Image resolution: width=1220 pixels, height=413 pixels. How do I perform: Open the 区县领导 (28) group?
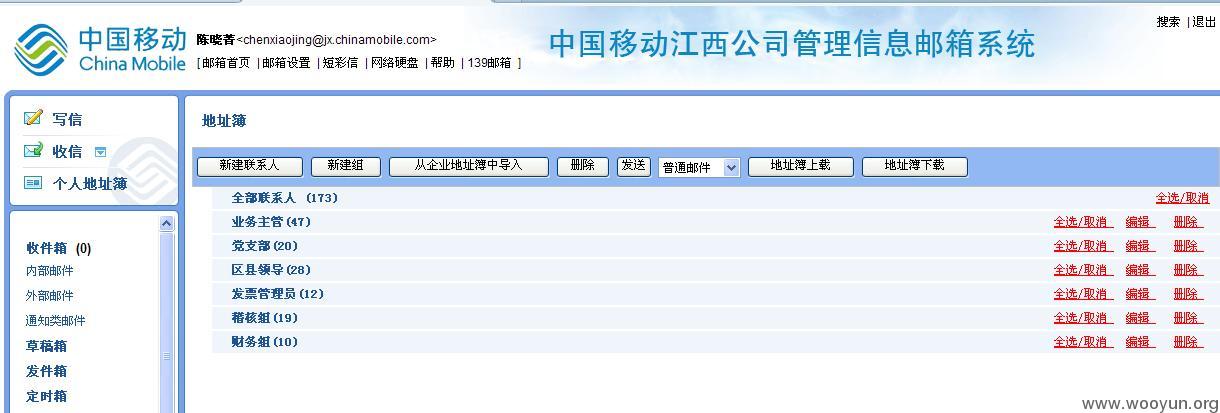pos(271,270)
